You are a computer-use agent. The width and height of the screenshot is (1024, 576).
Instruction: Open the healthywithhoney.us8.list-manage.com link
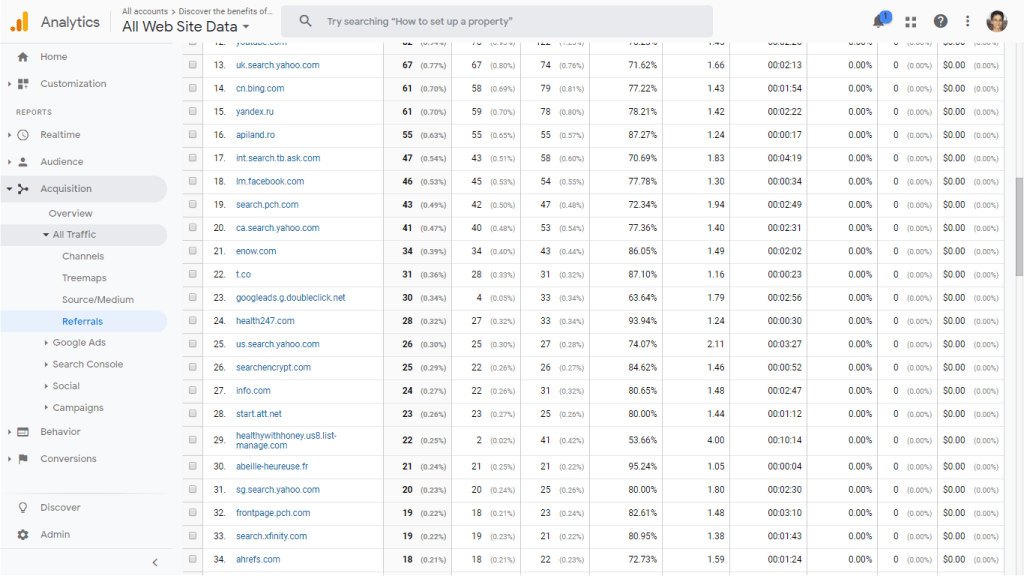pos(286,440)
